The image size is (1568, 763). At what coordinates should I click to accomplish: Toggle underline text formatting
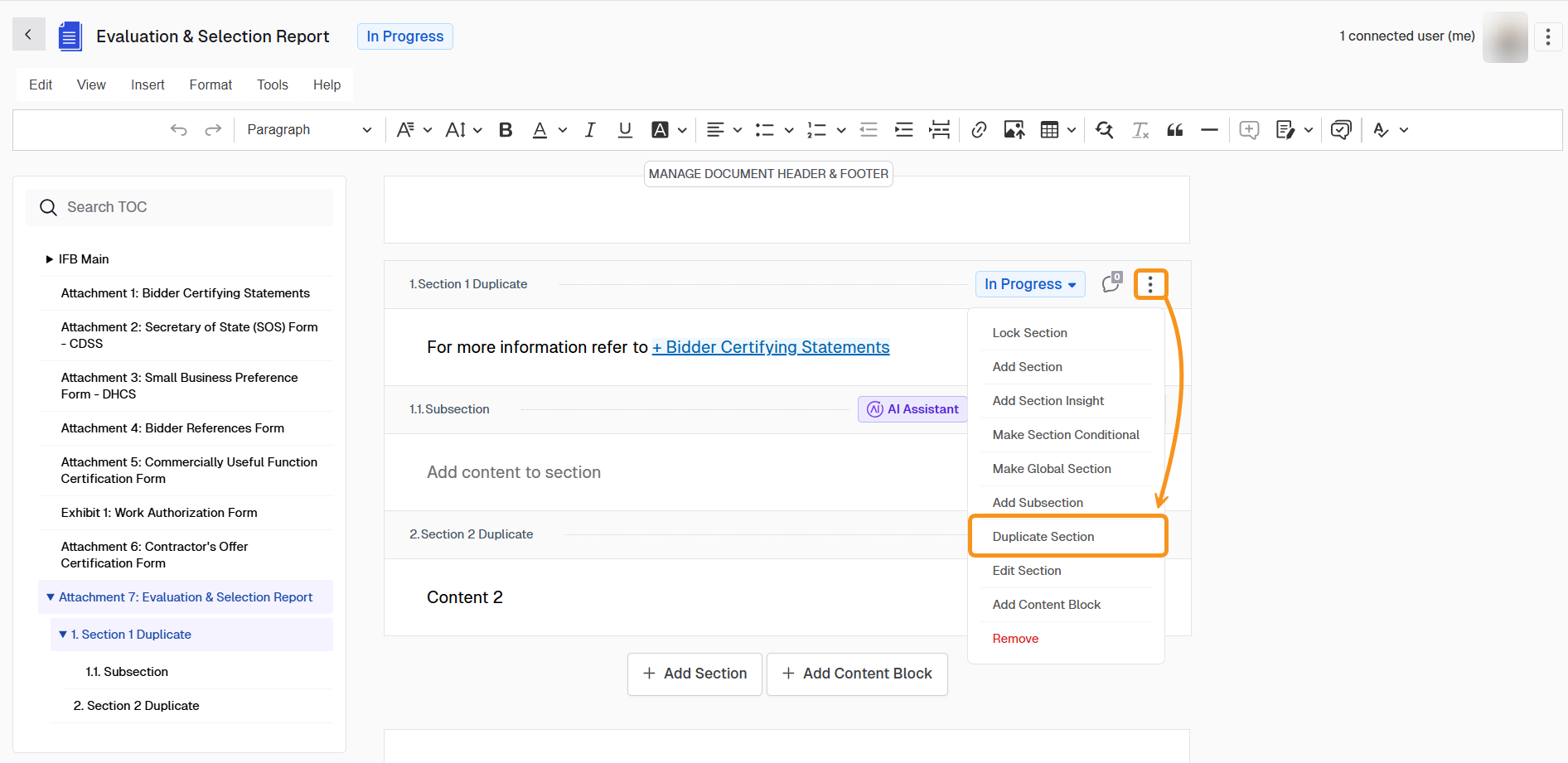point(625,130)
